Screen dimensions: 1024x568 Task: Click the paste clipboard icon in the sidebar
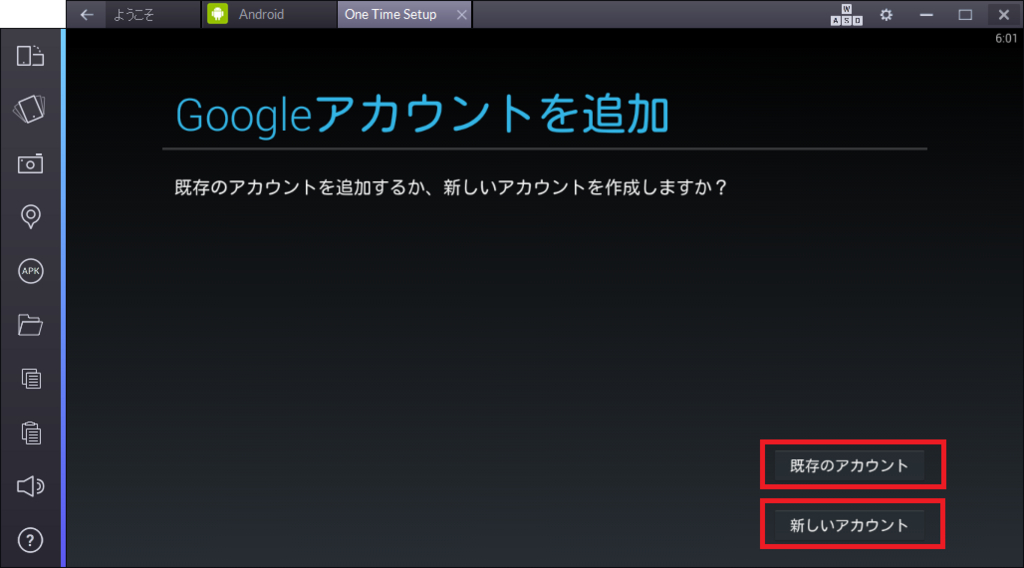tap(31, 432)
